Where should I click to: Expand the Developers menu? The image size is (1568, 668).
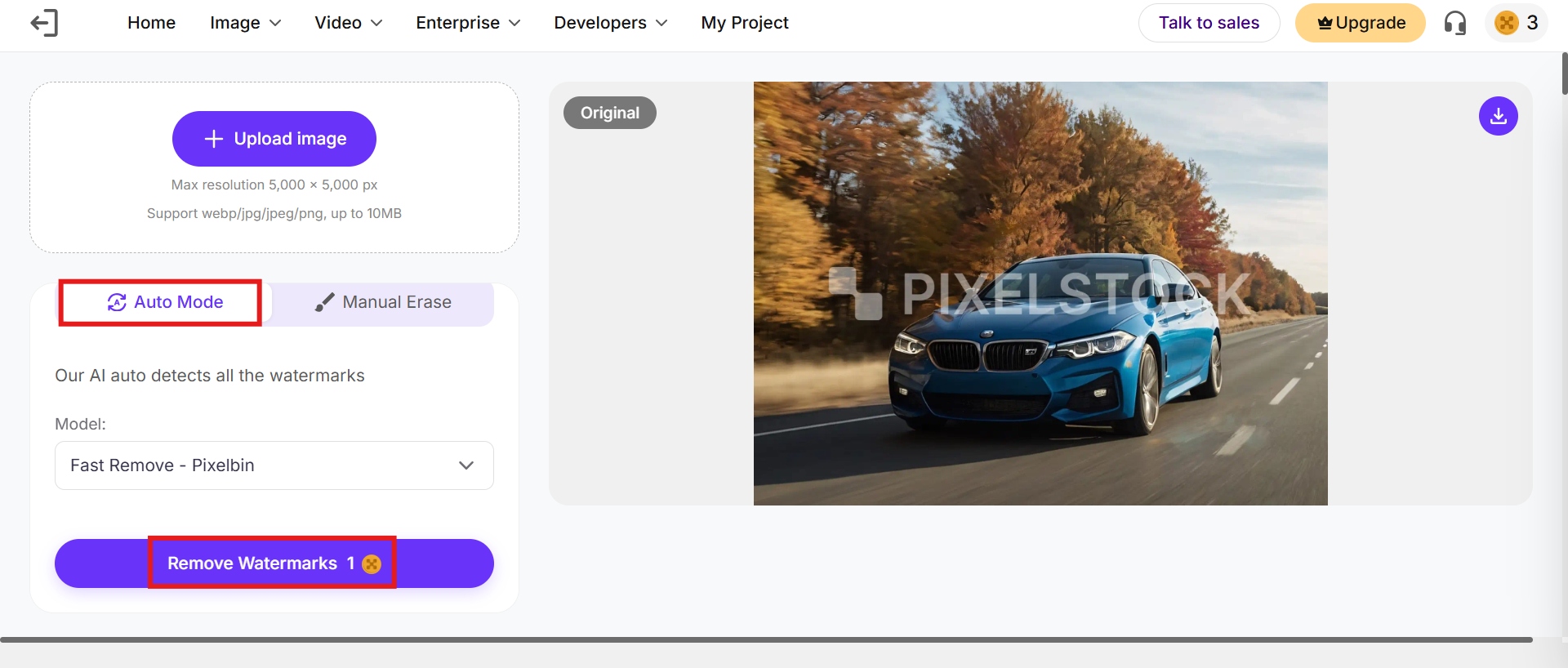tap(610, 23)
